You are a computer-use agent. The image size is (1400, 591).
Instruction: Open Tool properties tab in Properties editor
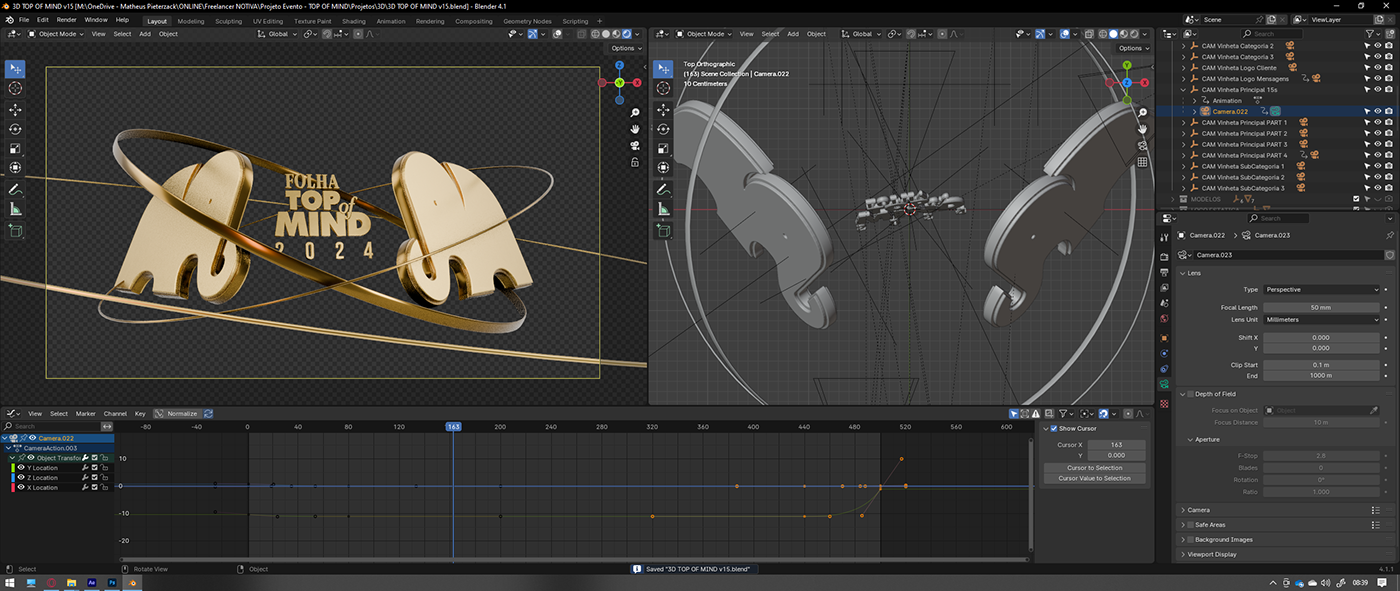click(x=1164, y=237)
